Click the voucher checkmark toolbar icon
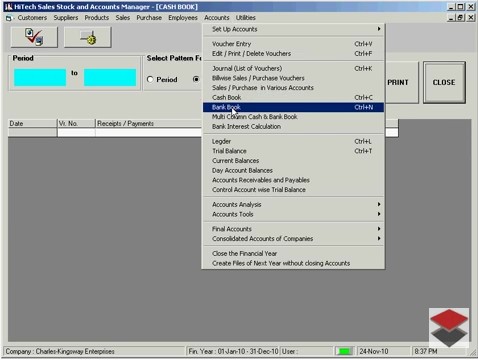Viewport: 478px width, 360px height. tap(34, 37)
